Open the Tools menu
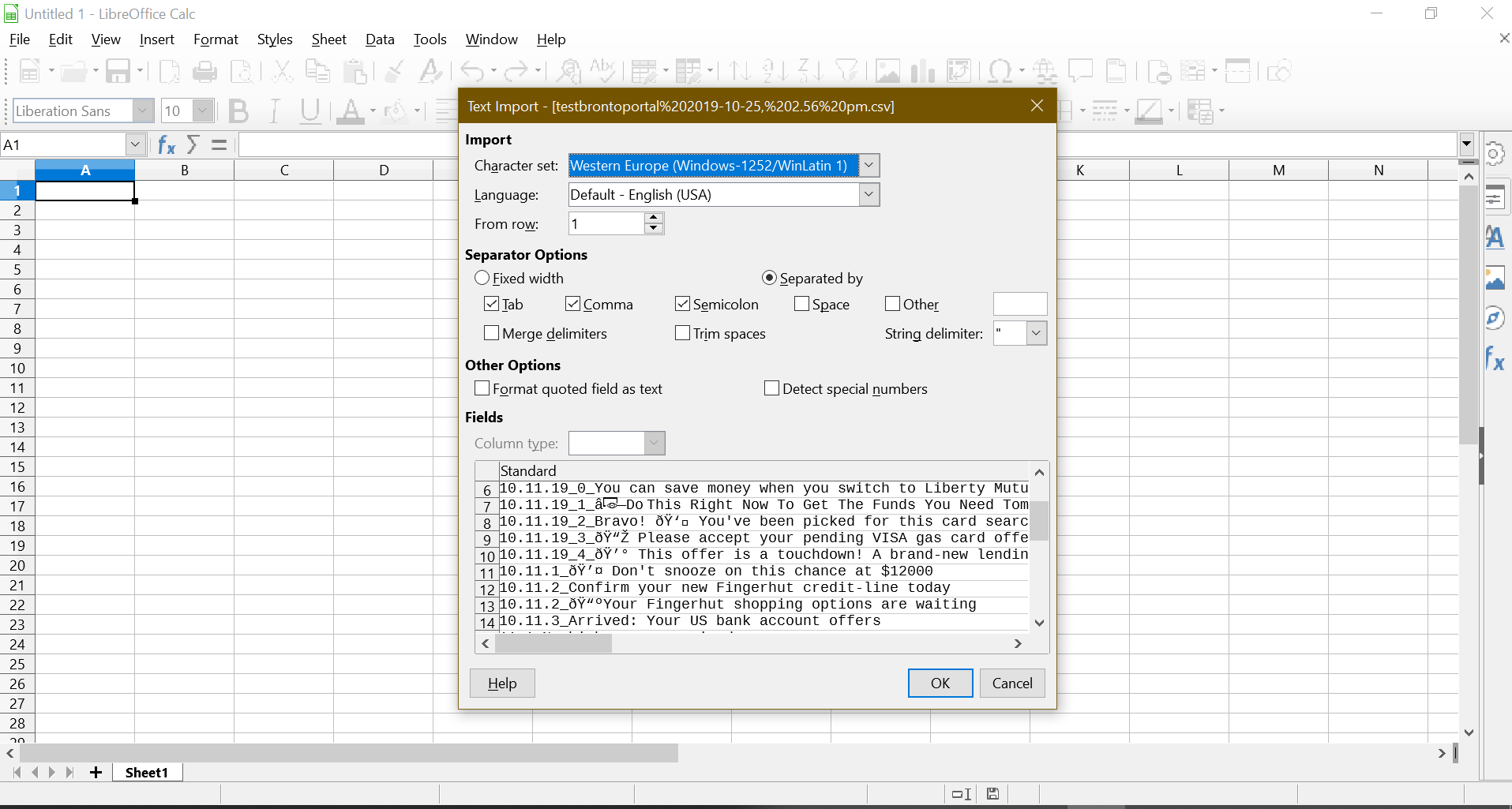This screenshot has width=1512, height=809. tap(430, 39)
